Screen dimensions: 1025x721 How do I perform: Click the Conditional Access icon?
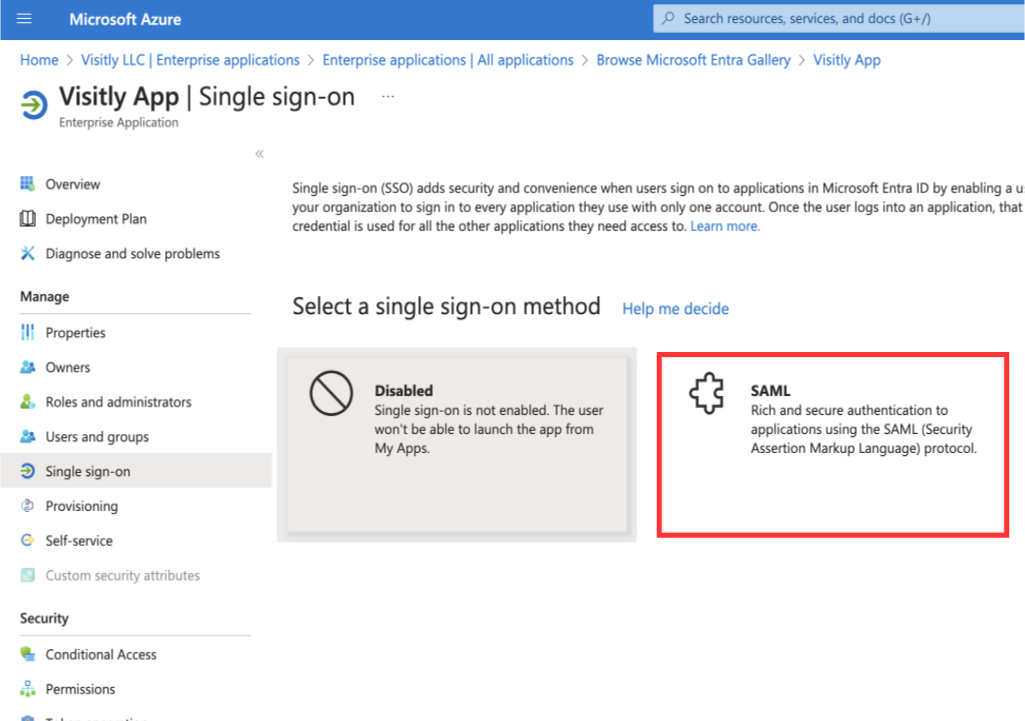point(27,654)
